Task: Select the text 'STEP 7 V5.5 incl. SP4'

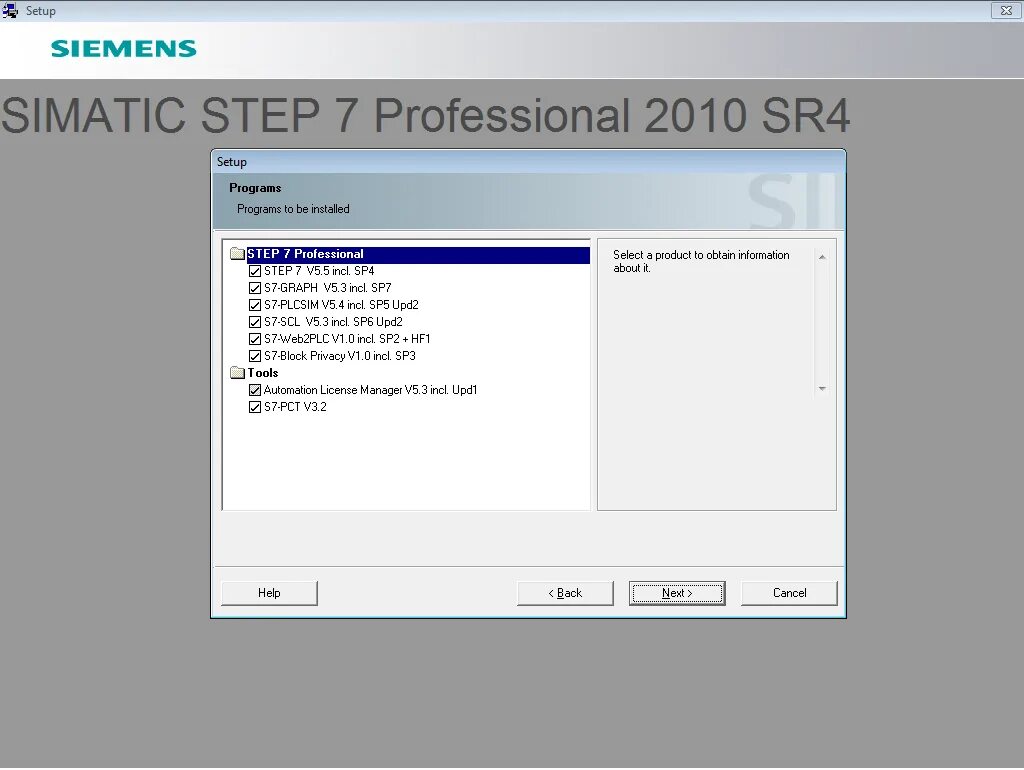Action: 319,271
